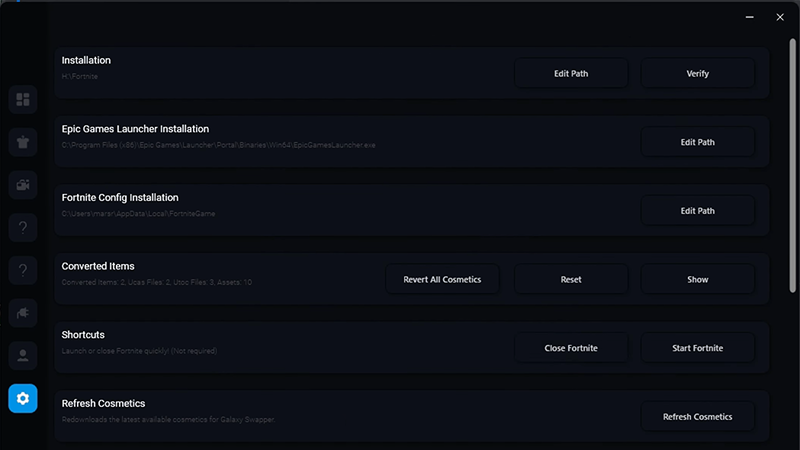Click the Verify button

pyautogui.click(x=697, y=73)
